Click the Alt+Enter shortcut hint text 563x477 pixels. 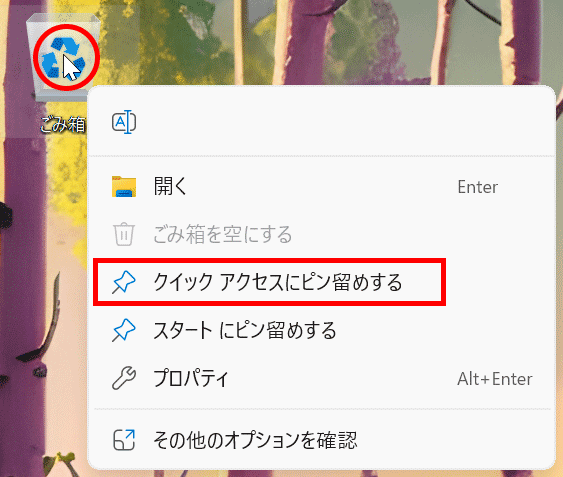[495, 379]
